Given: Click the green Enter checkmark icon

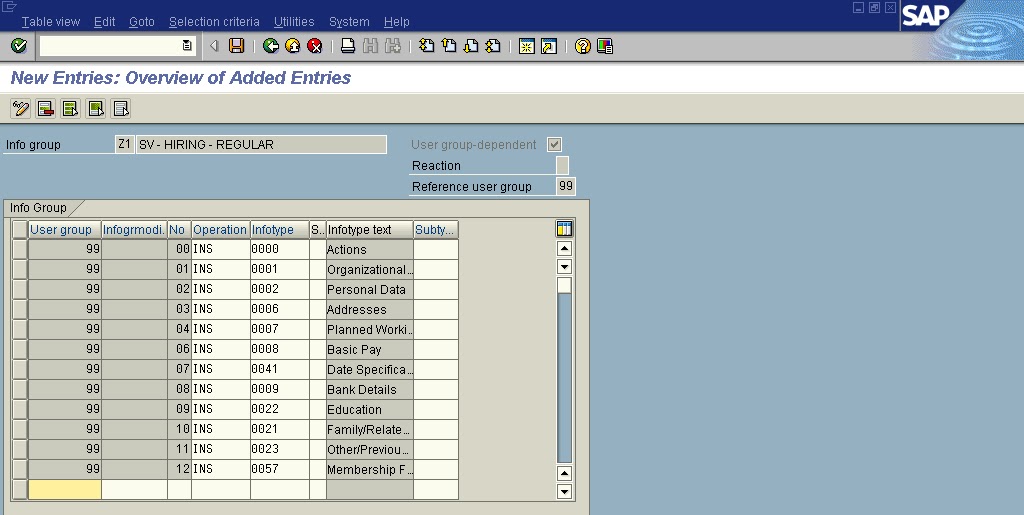Looking at the screenshot, I should 19,46.
